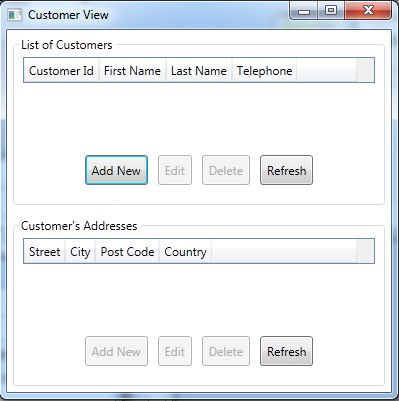
Task: Close the Customer View window
Action: (x=368, y=11)
